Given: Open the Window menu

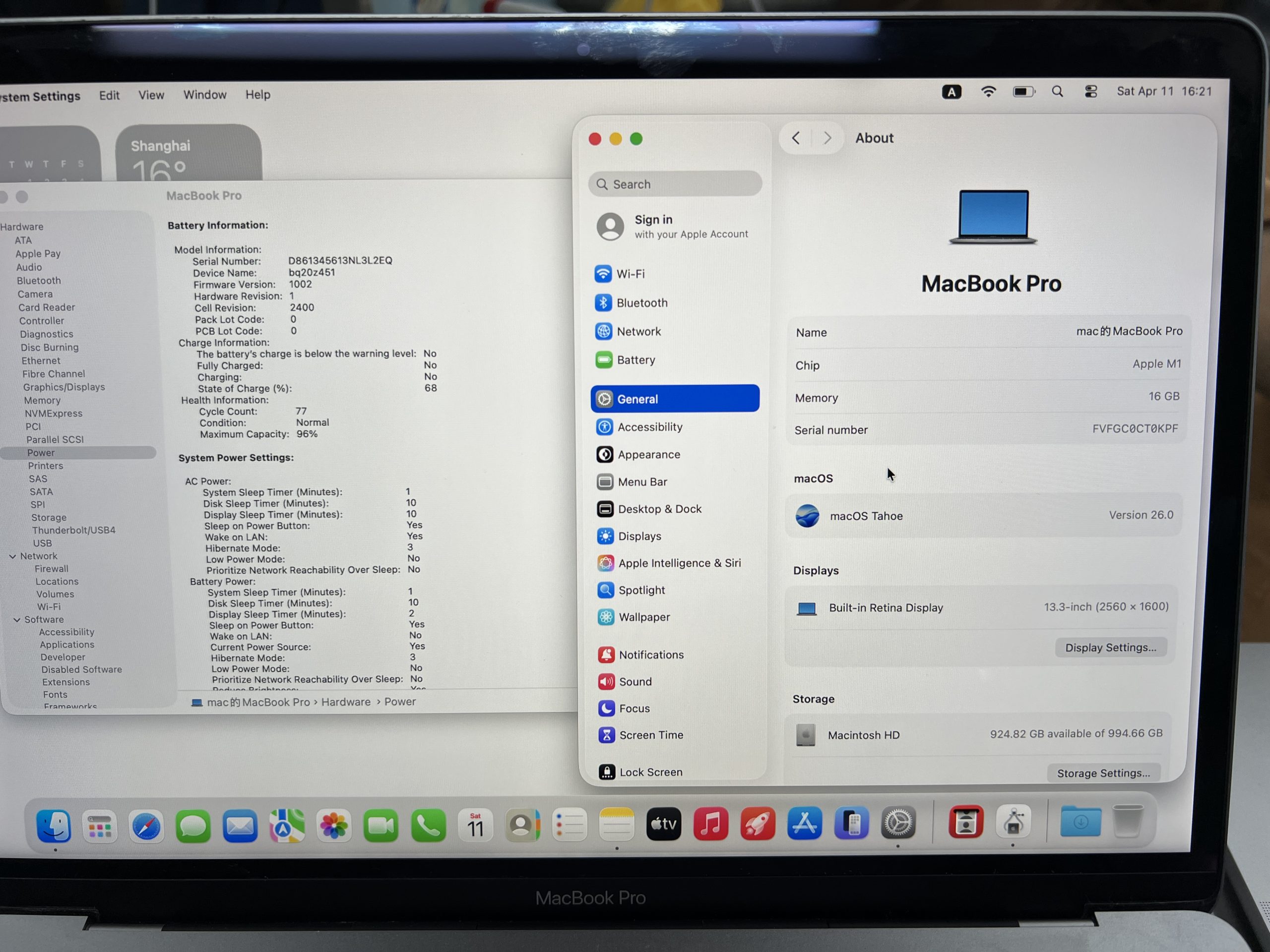Looking at the screenshot, I should (204, 95).
